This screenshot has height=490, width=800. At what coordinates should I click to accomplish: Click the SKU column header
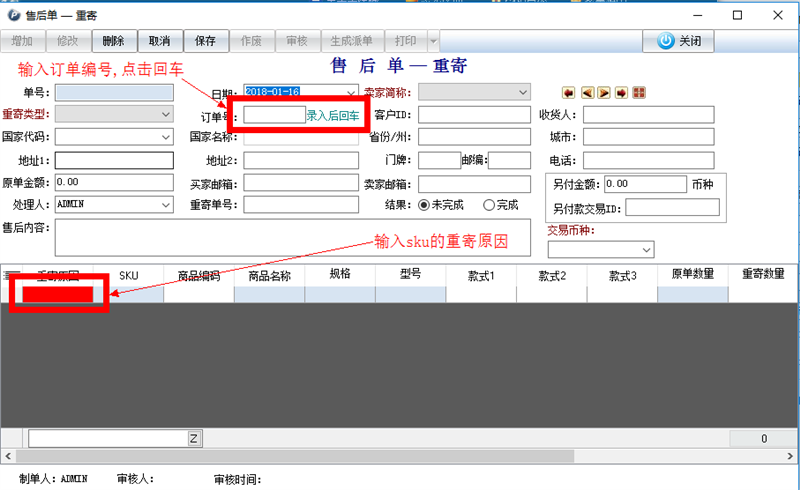pyautogui.click(x=129, y=275)
